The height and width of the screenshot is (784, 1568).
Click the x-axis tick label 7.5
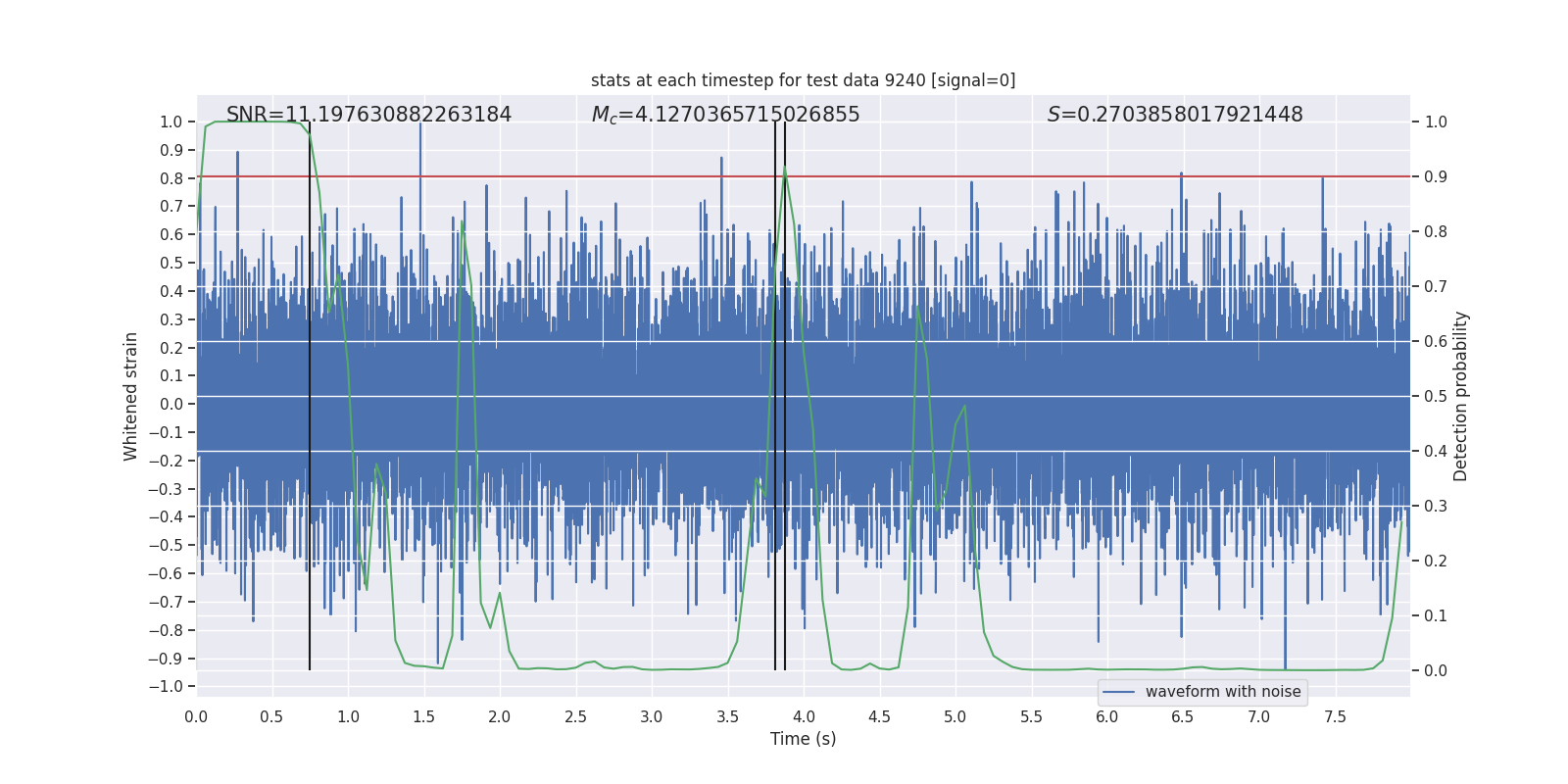[x=1335, y=716]
